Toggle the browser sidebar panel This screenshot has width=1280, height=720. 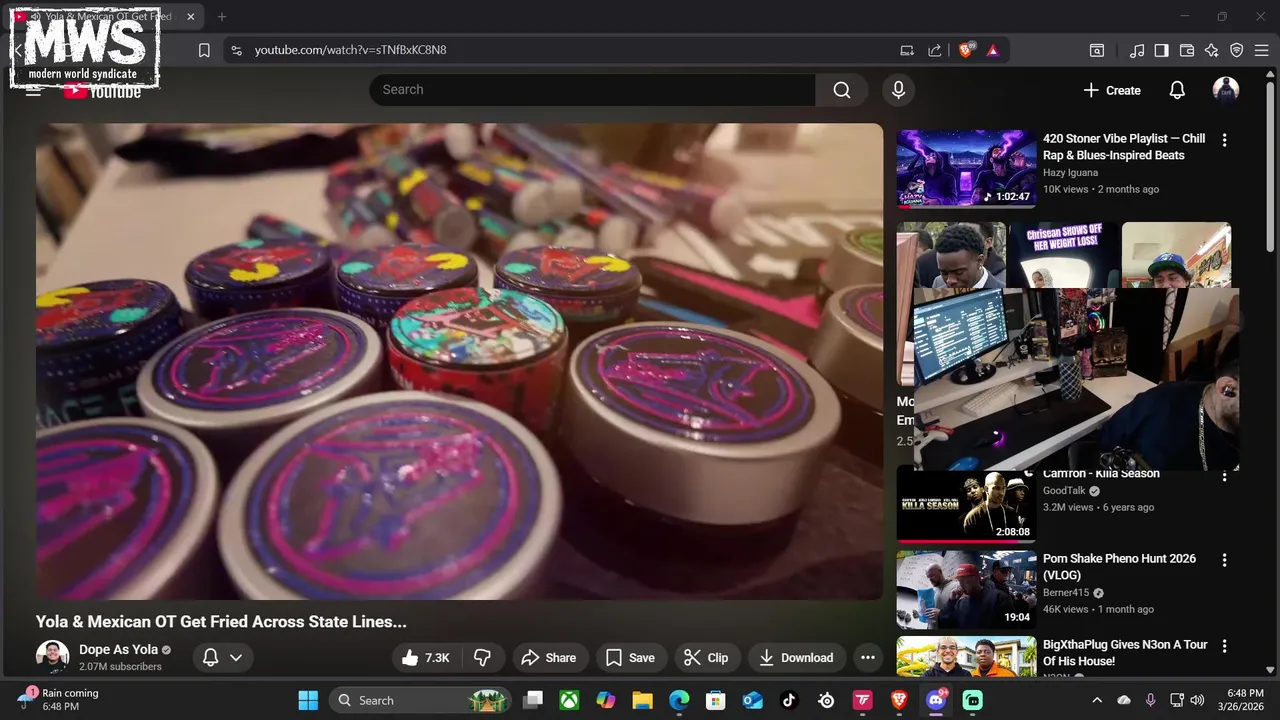1161,50
